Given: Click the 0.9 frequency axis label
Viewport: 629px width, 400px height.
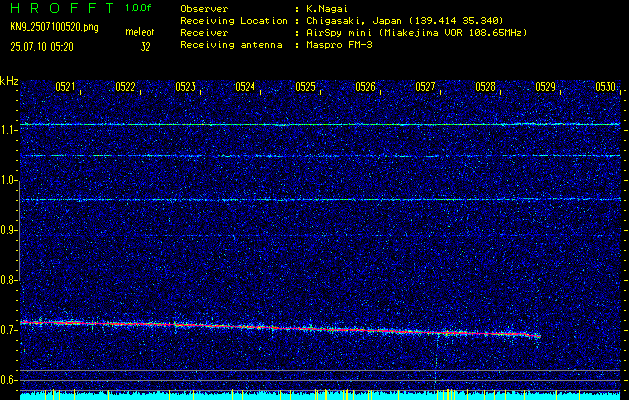Looking at the screenshot, I should [8, 230].
